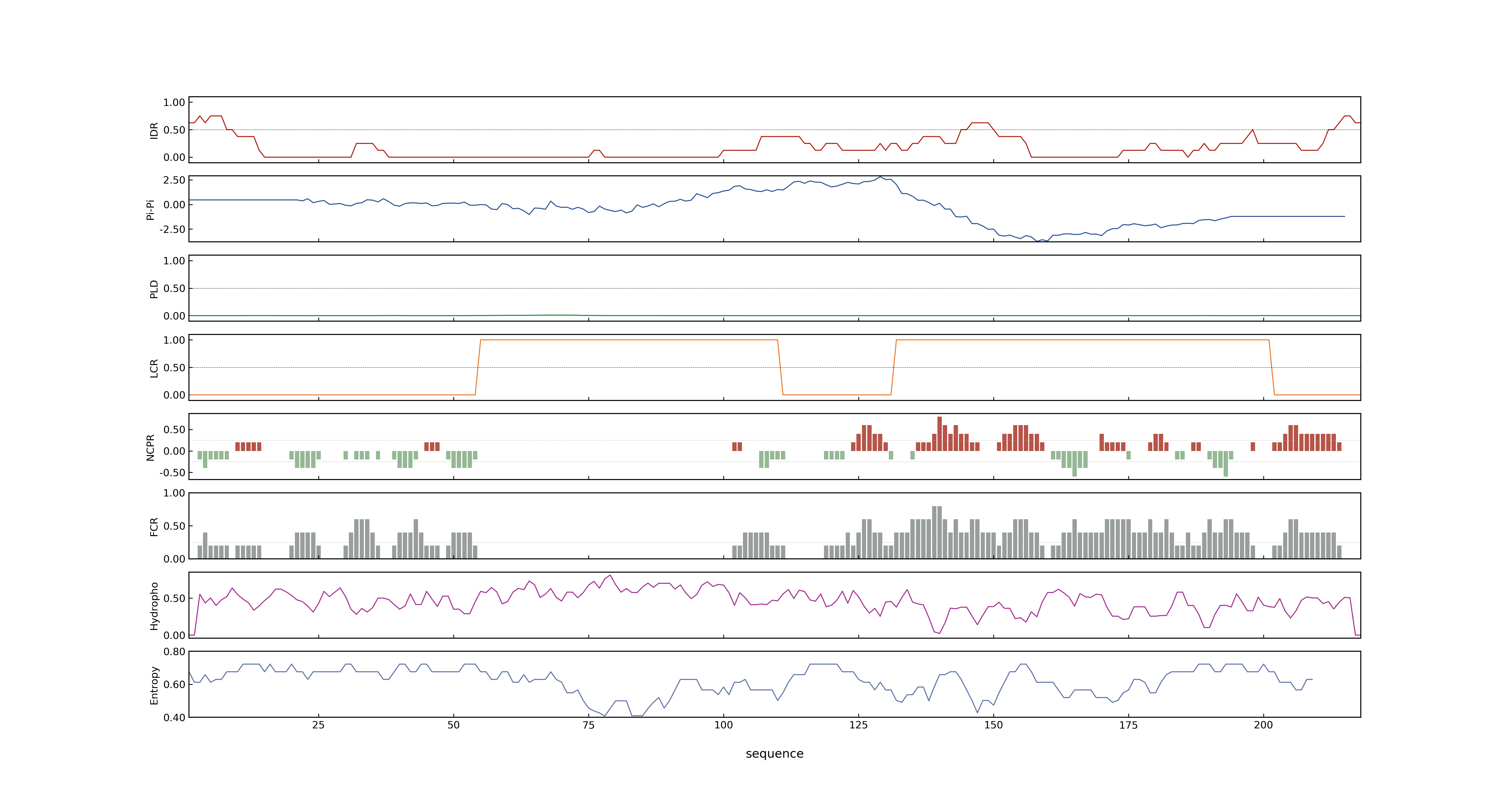Screen dimensions: 1512x806
Task: Click the Pi-Pi y-axis label
Action: click(x=150, y=209)
